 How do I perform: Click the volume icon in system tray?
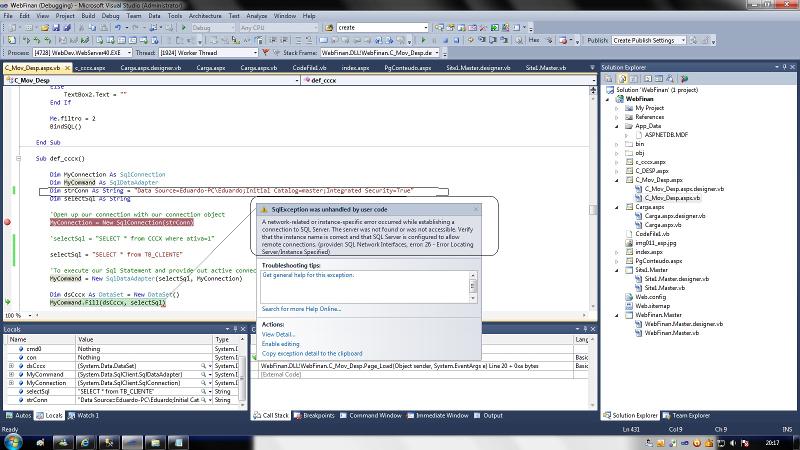pos(733,443)
